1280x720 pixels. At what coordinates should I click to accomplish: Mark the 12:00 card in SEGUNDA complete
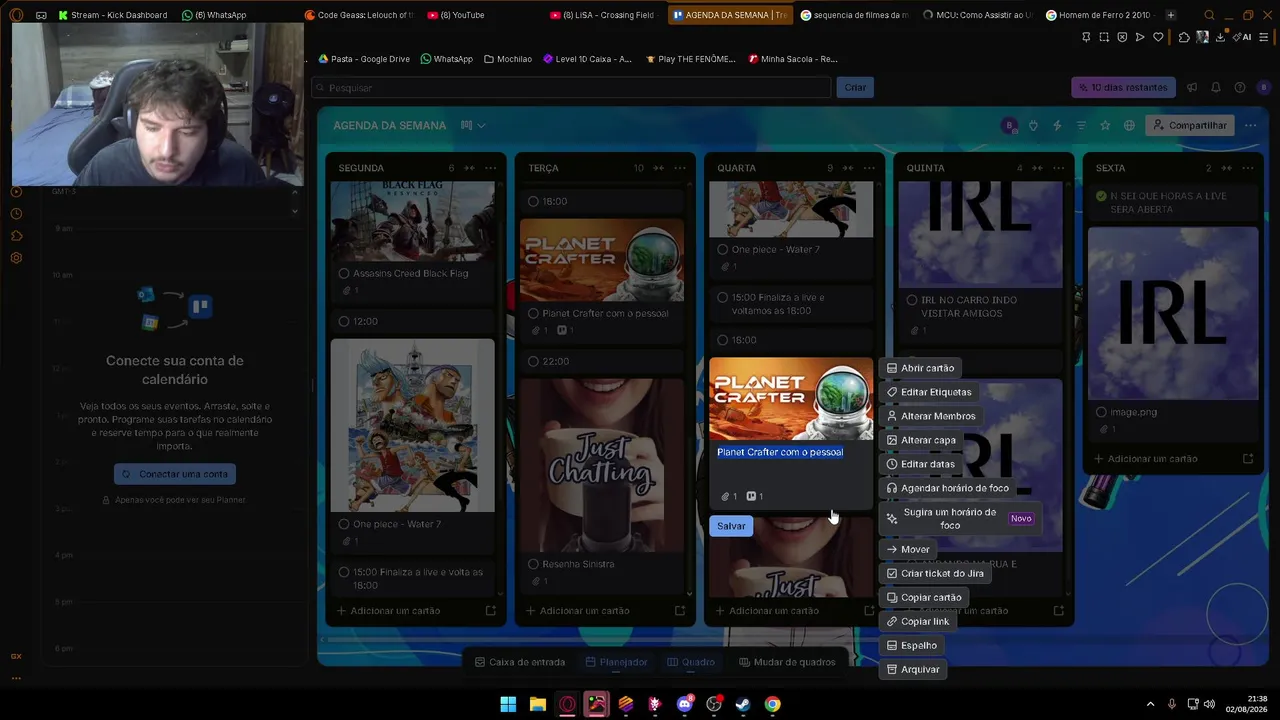click(x=344, y=321)
